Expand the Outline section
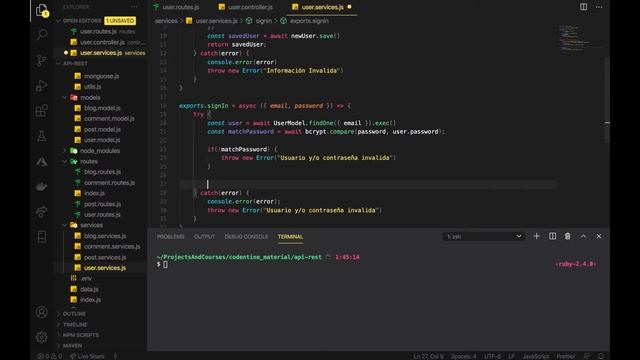This screenshot has height=360, width=640. pos(74,314)
